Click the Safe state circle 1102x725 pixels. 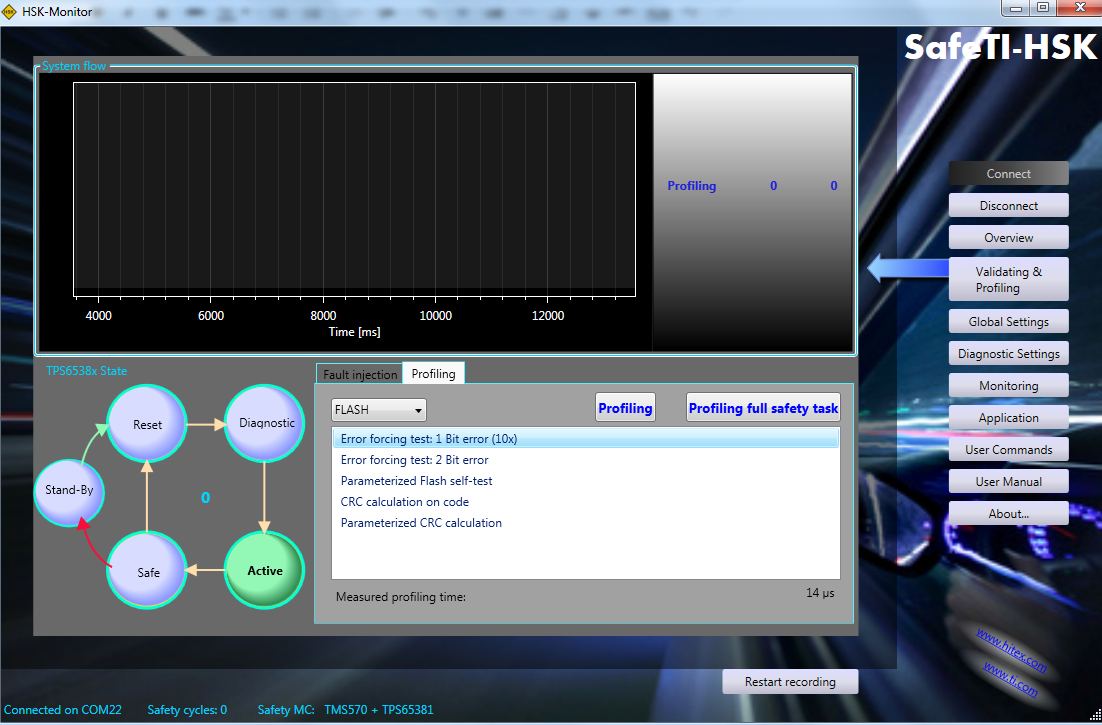(147, 571)
